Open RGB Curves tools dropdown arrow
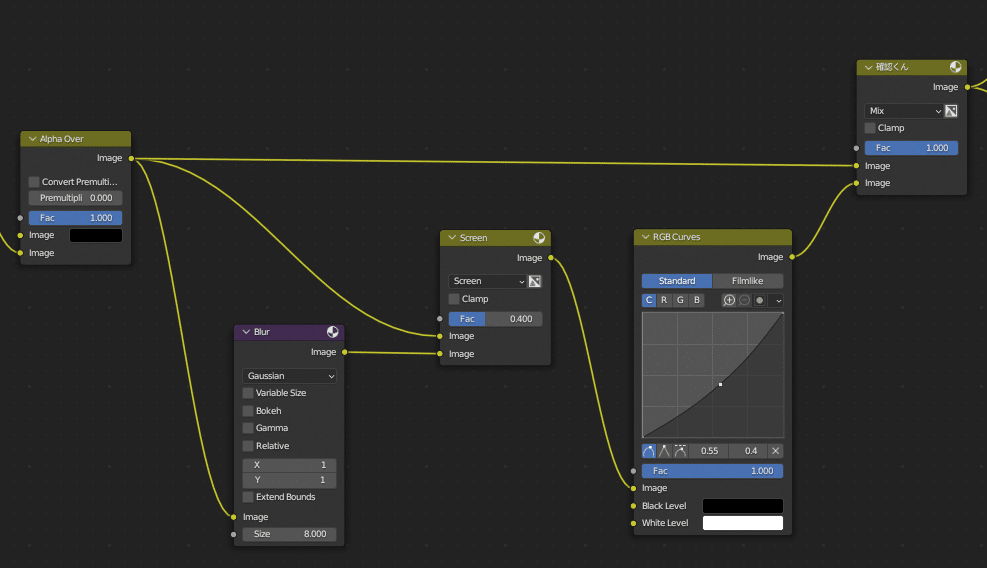 778,300
